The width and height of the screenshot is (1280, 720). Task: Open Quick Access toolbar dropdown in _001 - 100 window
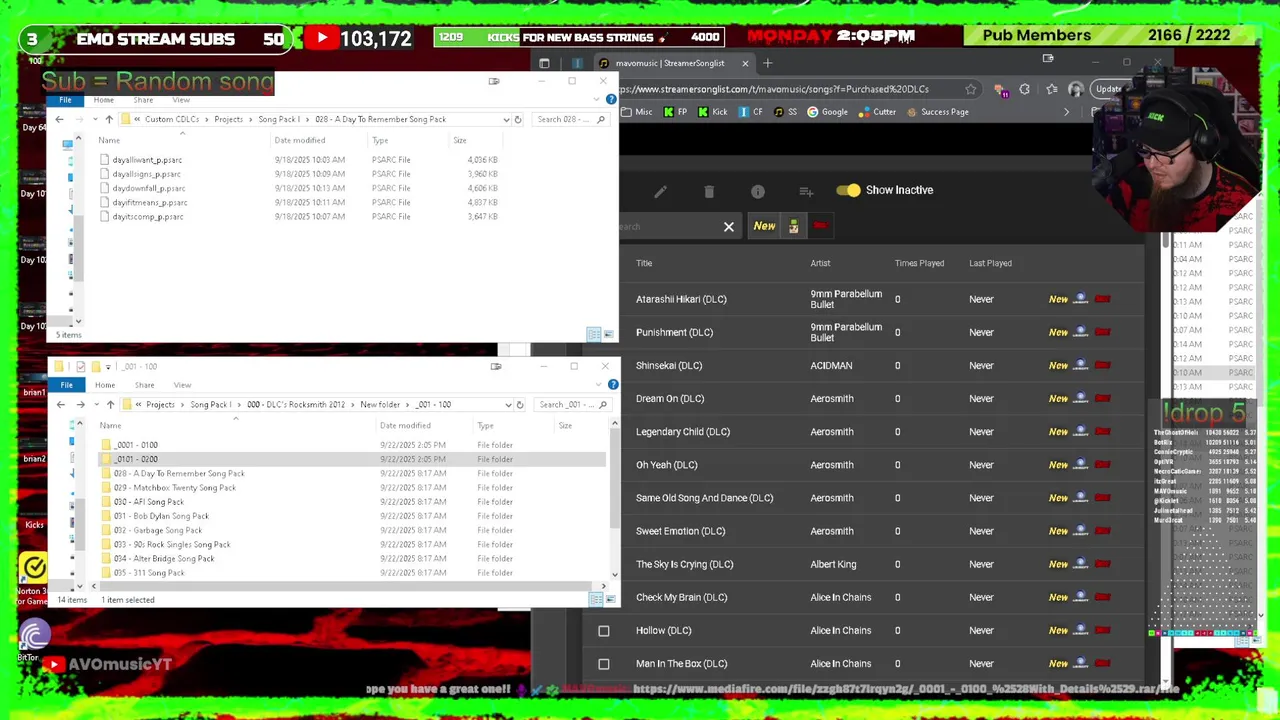coord(107,366)
